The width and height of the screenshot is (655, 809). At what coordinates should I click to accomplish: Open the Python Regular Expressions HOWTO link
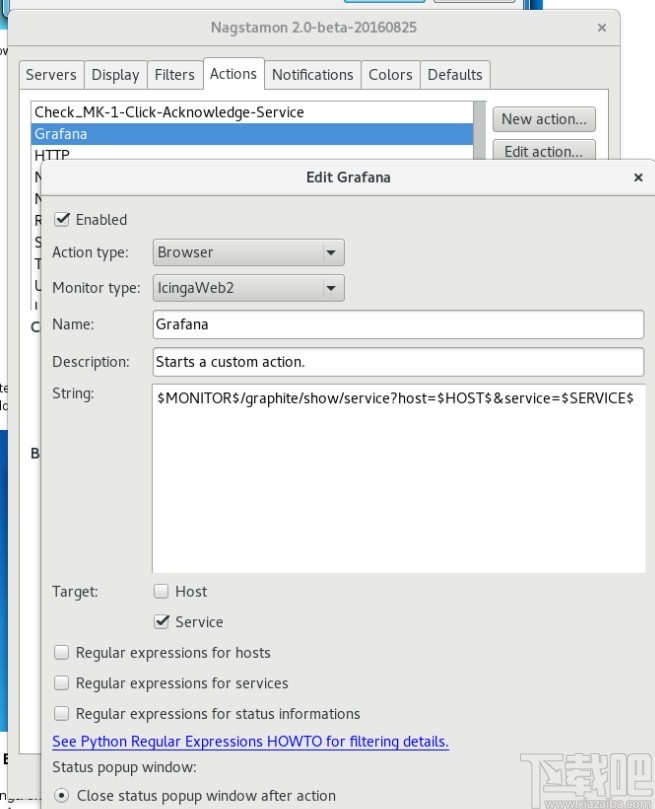(x=250, y=741)
